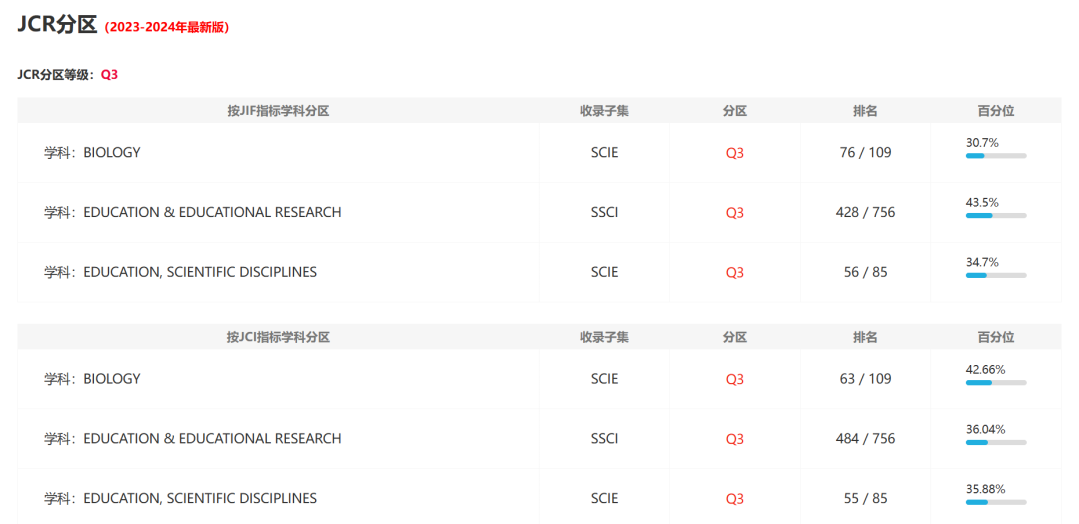Select the 428 / 756 ranking cell
1079x524 pixels.
pyautogui.click(x=865, y=212)
